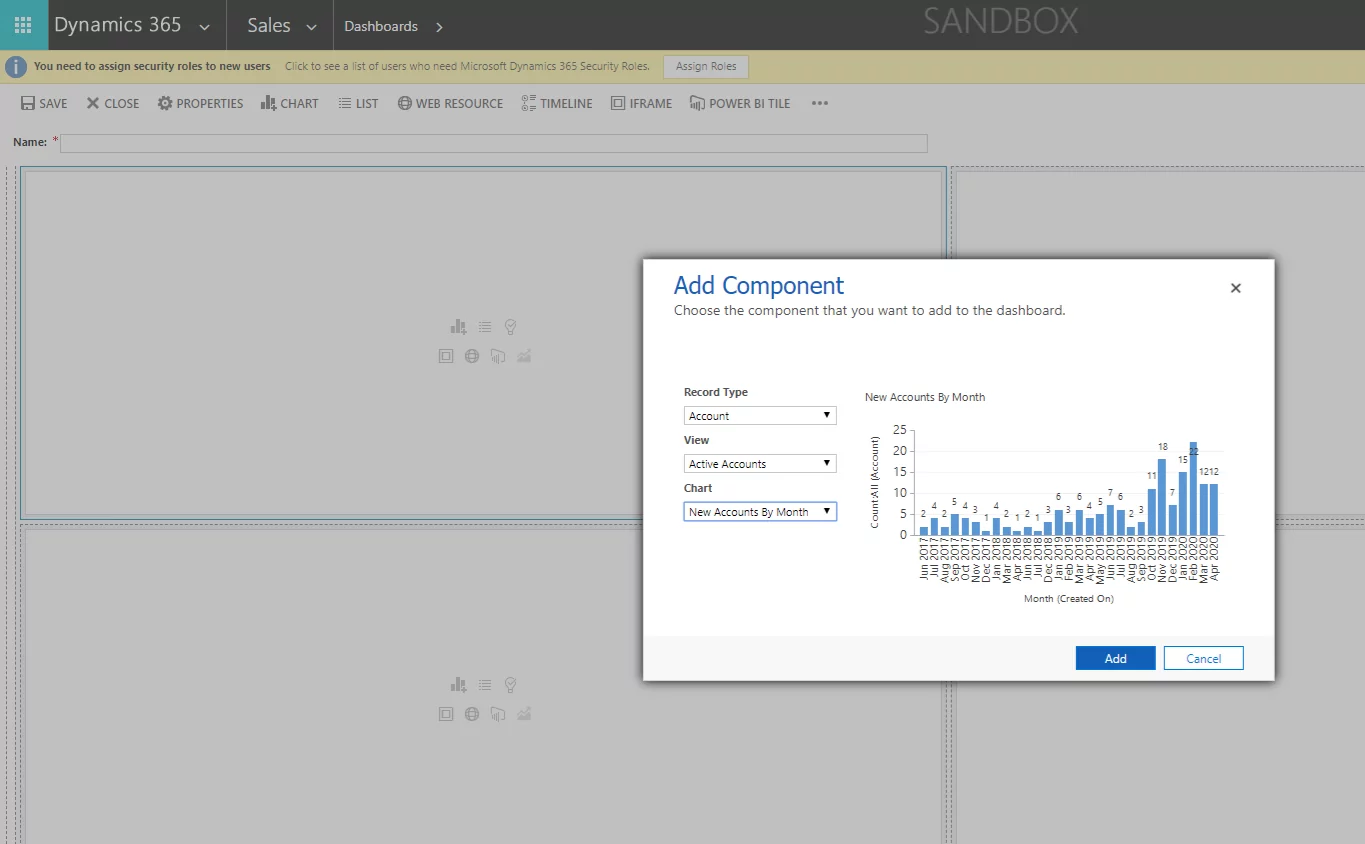Open PROPERTIES from the command bar
The width and height of the screenshot is (1365, 844).
(x=200, y=103)
